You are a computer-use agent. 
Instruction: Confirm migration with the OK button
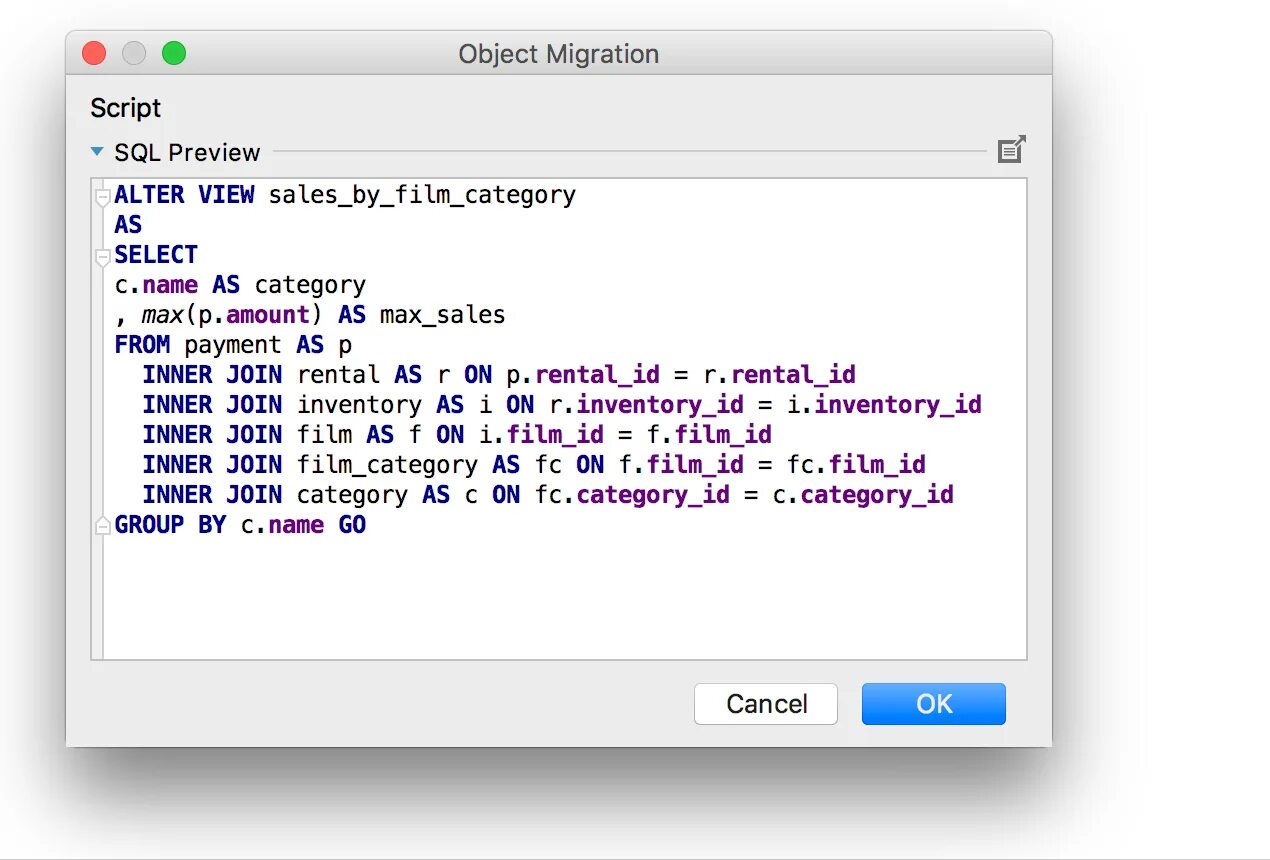point(933,704)
